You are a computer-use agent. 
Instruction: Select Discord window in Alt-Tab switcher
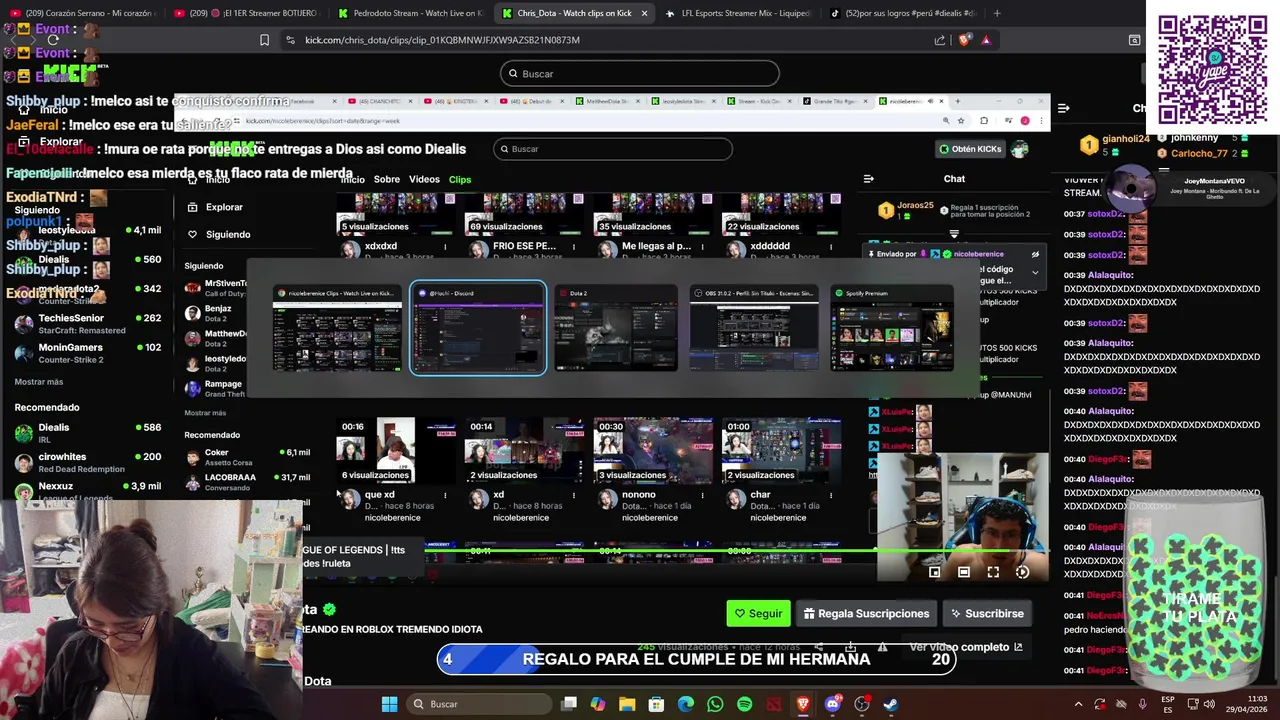(478, 328)
